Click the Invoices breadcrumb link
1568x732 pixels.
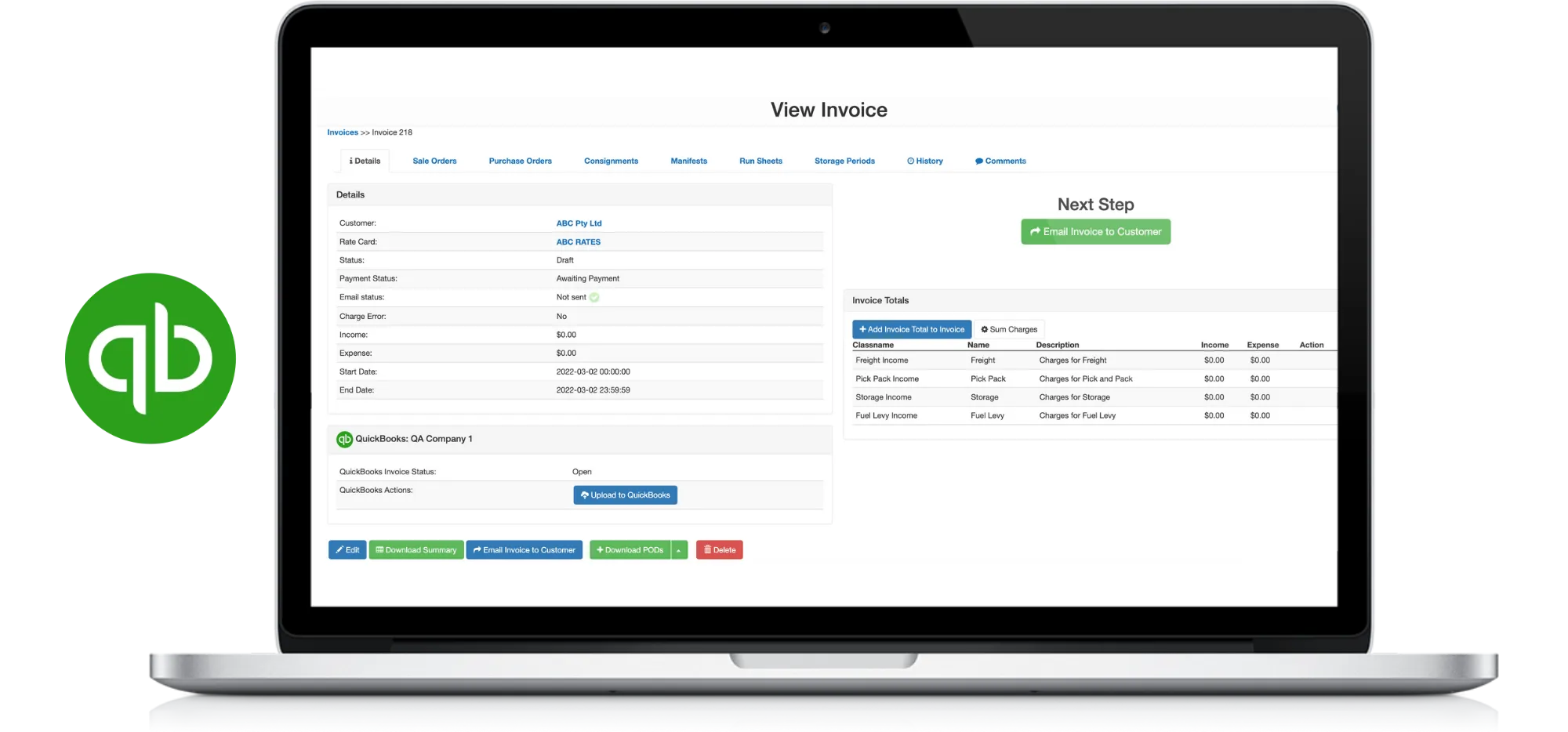pyautogui.click(x=343, y=132)
